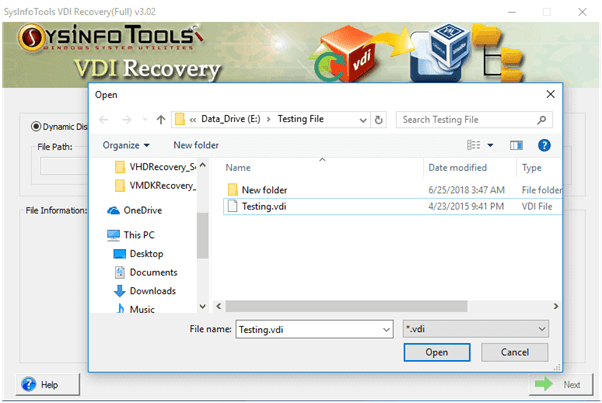Cancel the Open dialog
This screenshot has height=403, width=602.
coord(514,352)
